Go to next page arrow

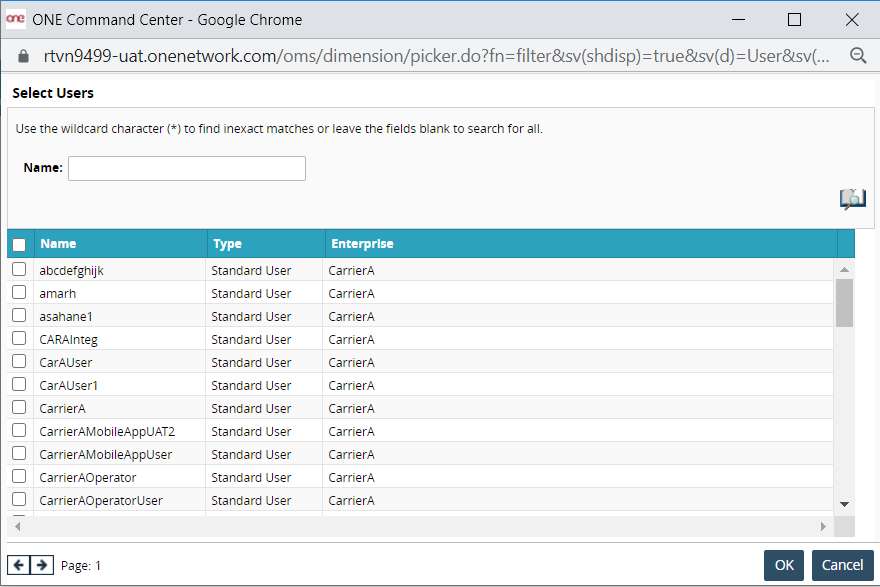(42, 565)
